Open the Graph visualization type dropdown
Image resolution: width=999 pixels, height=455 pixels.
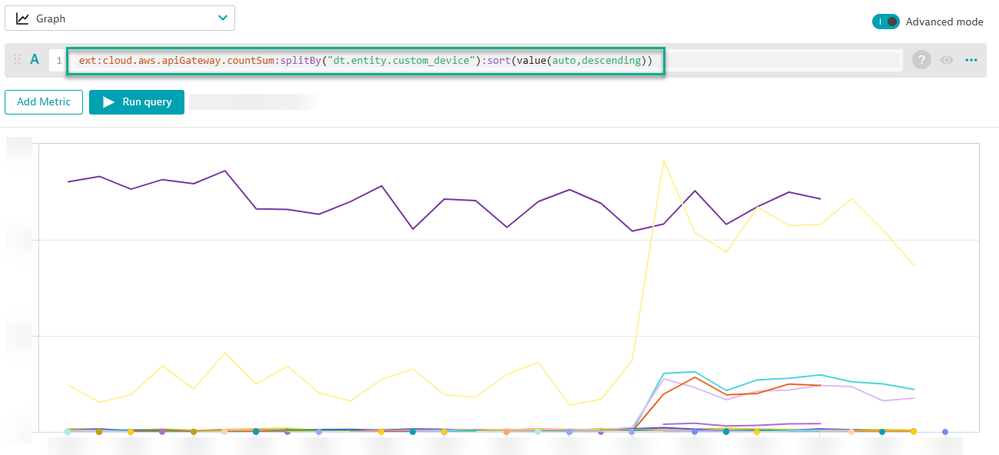tap(120, 18)
